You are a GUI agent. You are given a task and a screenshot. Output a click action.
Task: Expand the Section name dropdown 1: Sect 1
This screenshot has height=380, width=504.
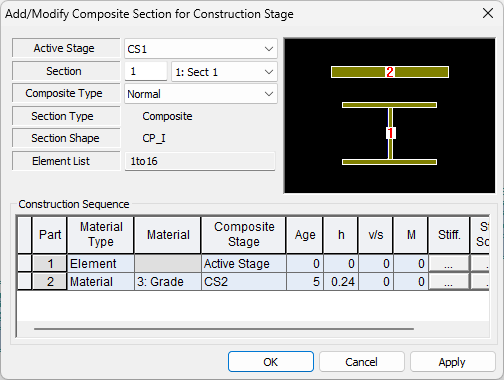tap(224, 72)
